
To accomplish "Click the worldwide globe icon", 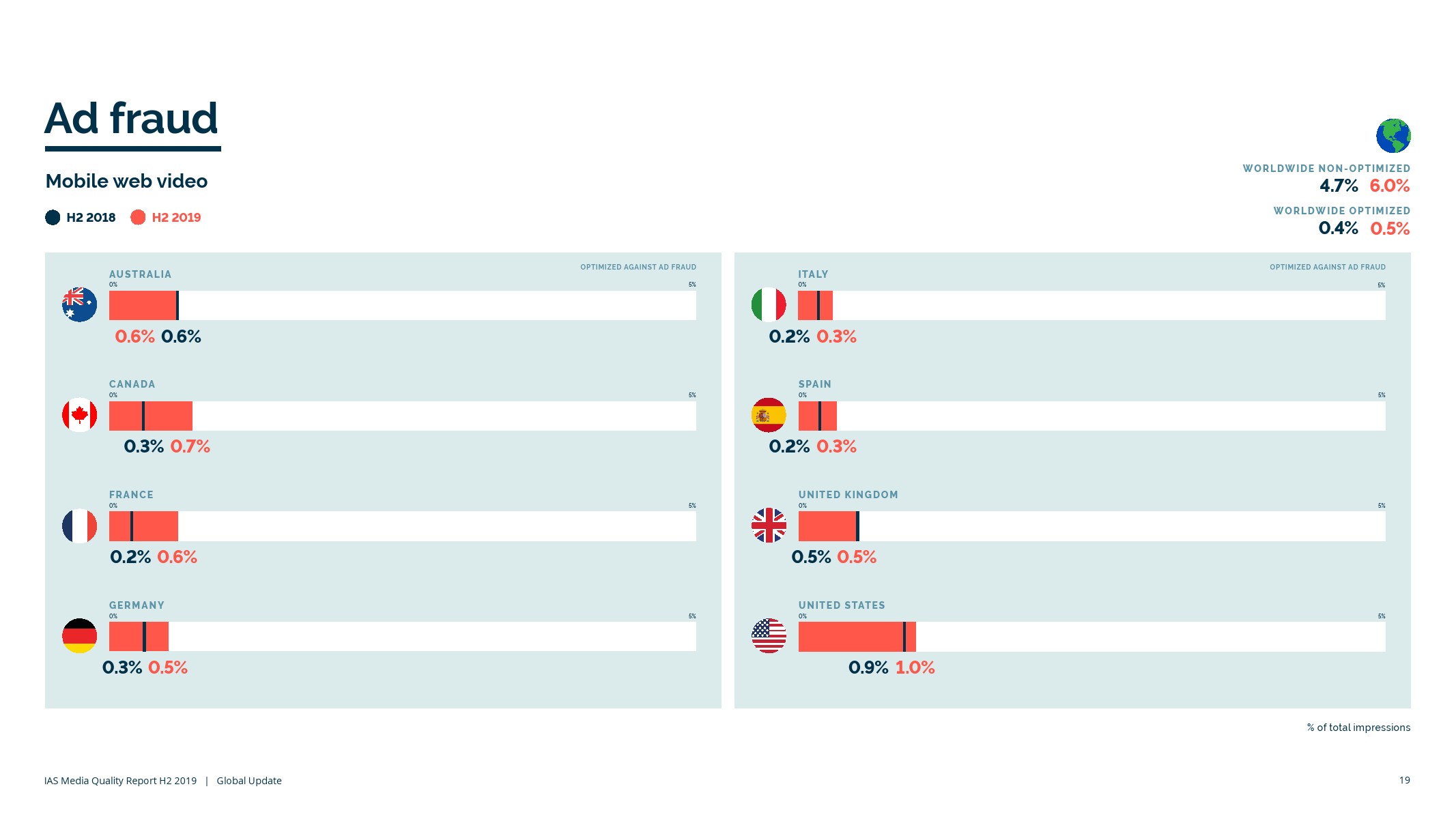I will [1393, 136].
